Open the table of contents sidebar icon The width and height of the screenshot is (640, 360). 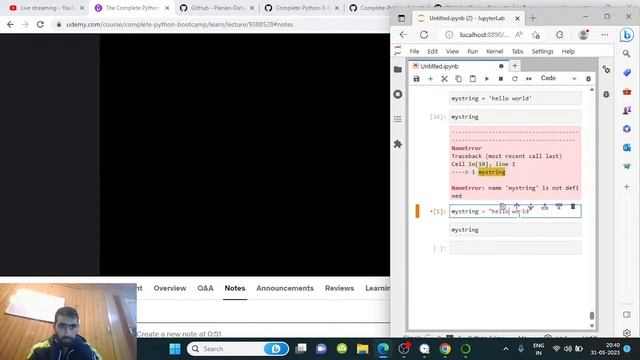point(398,119)
